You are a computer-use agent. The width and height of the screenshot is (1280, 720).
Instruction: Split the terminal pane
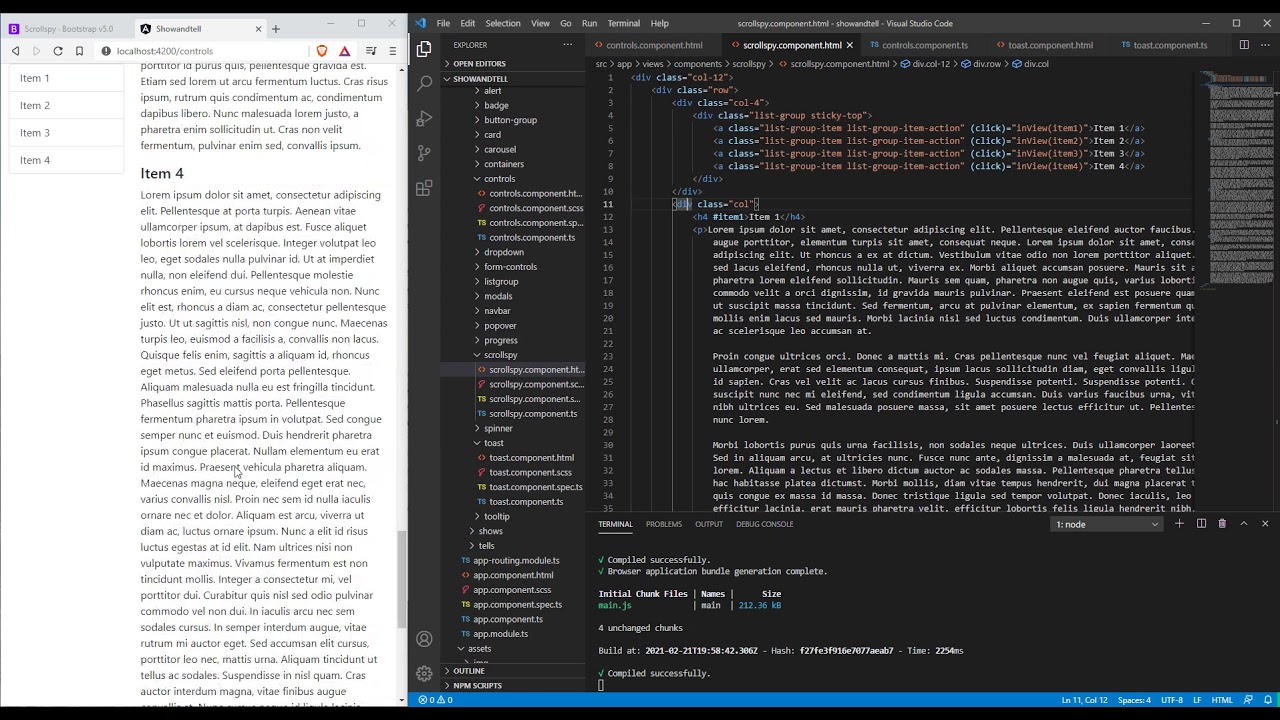pos(1201,523)
